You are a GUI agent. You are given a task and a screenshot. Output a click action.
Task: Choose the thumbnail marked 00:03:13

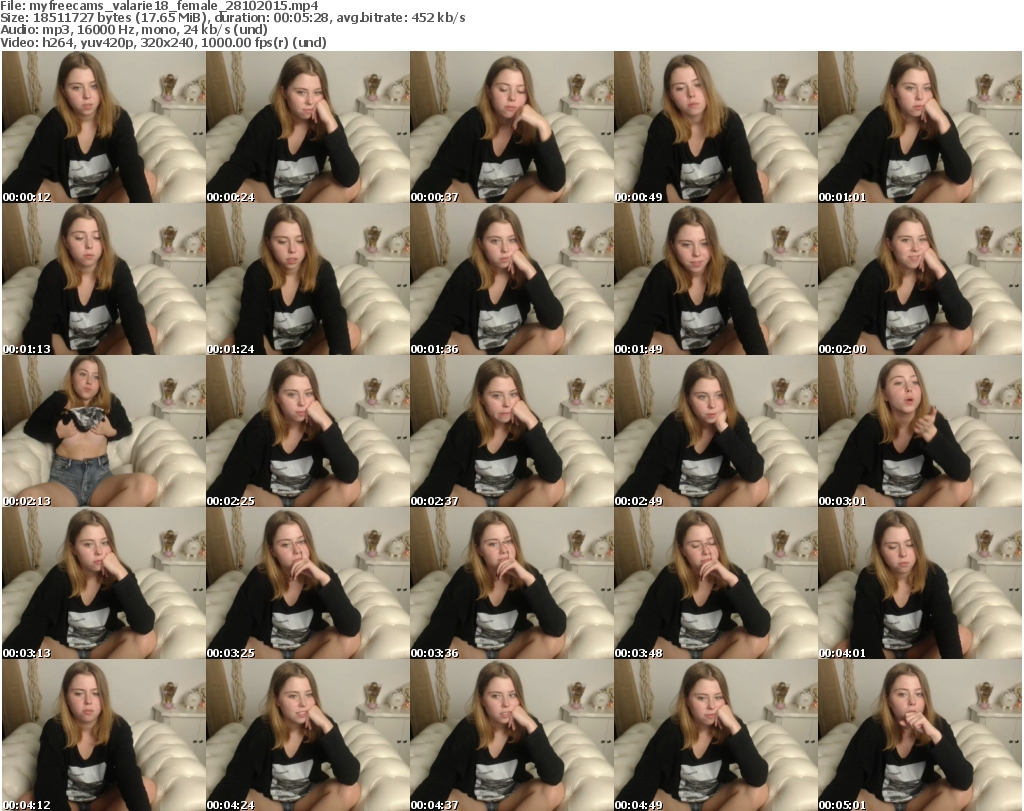tap(104, 583)
